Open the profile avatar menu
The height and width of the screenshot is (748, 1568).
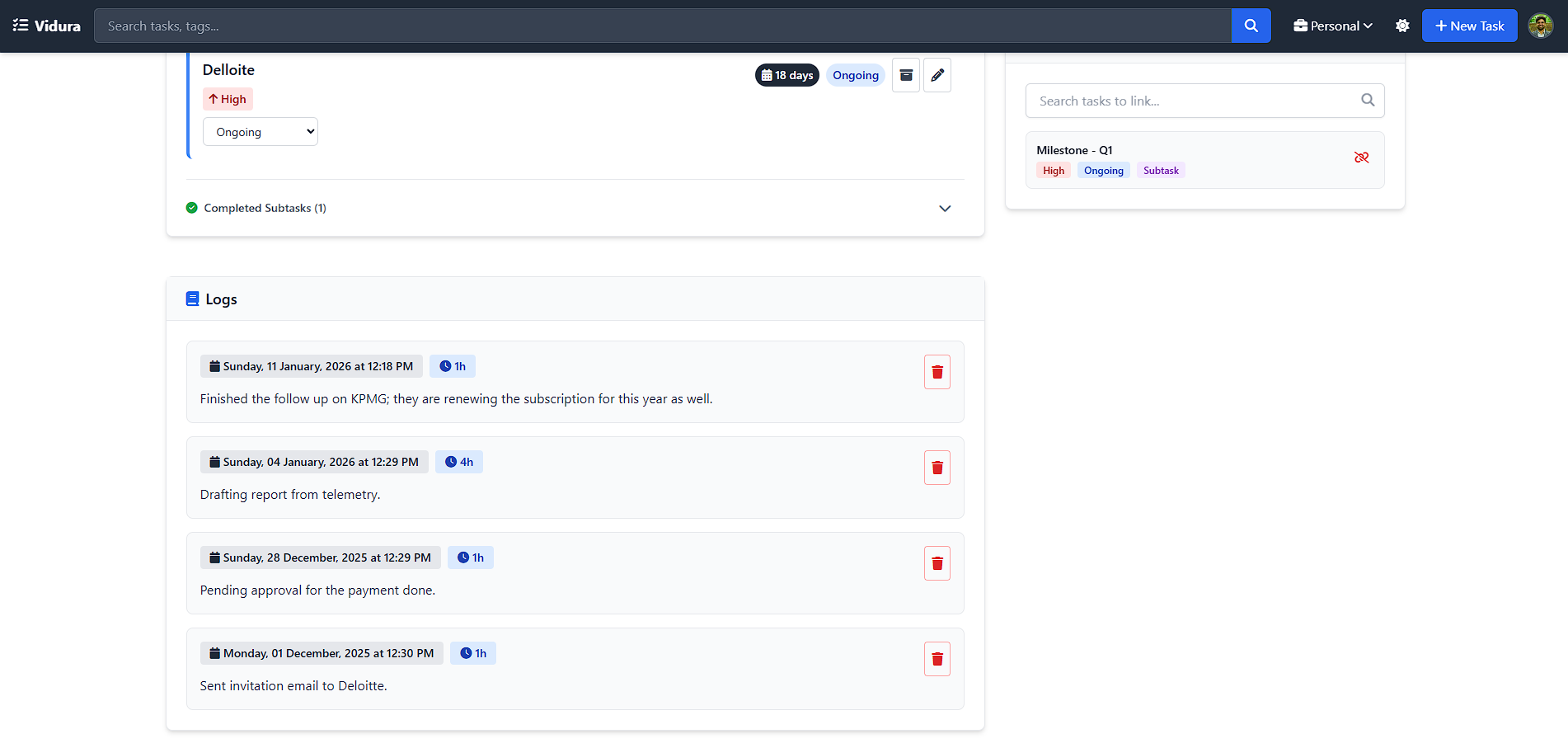[1540, 26]
